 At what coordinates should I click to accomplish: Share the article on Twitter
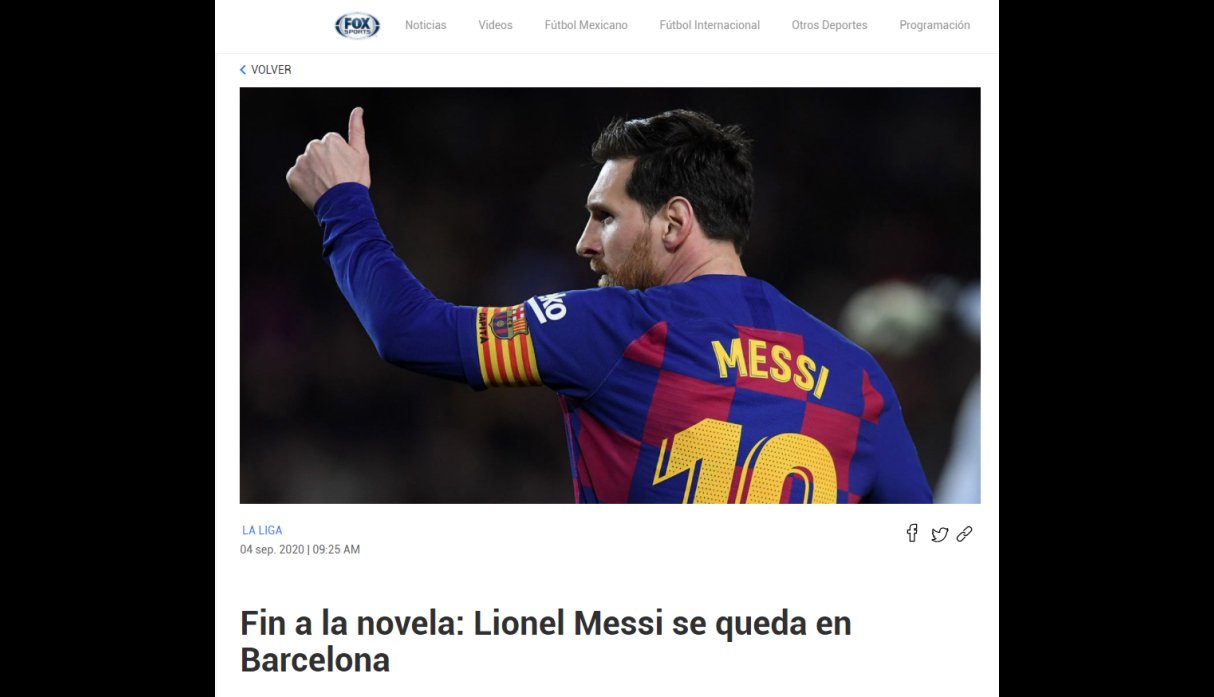939,534
